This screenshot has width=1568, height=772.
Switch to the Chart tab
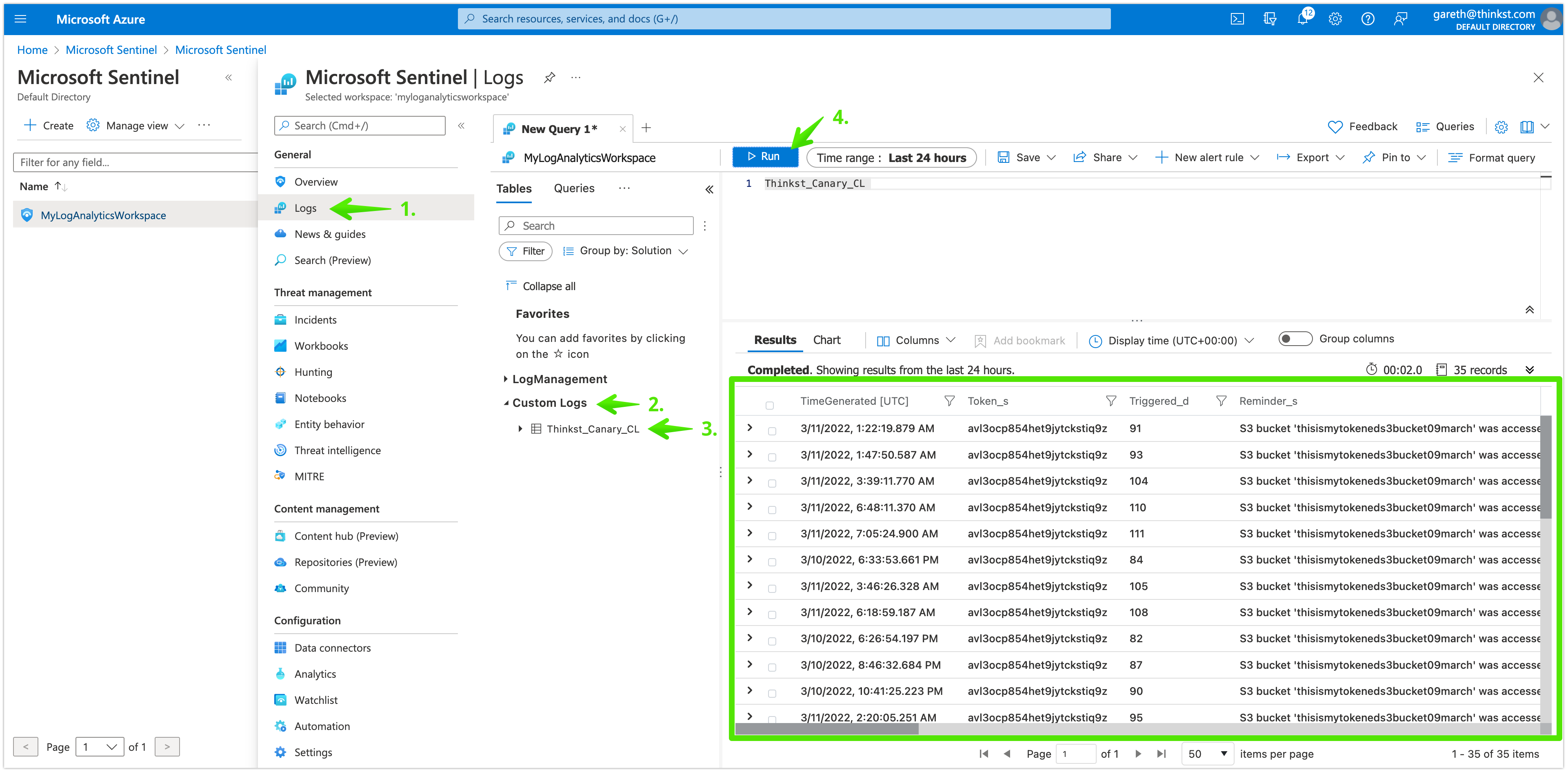click(826, 340)
